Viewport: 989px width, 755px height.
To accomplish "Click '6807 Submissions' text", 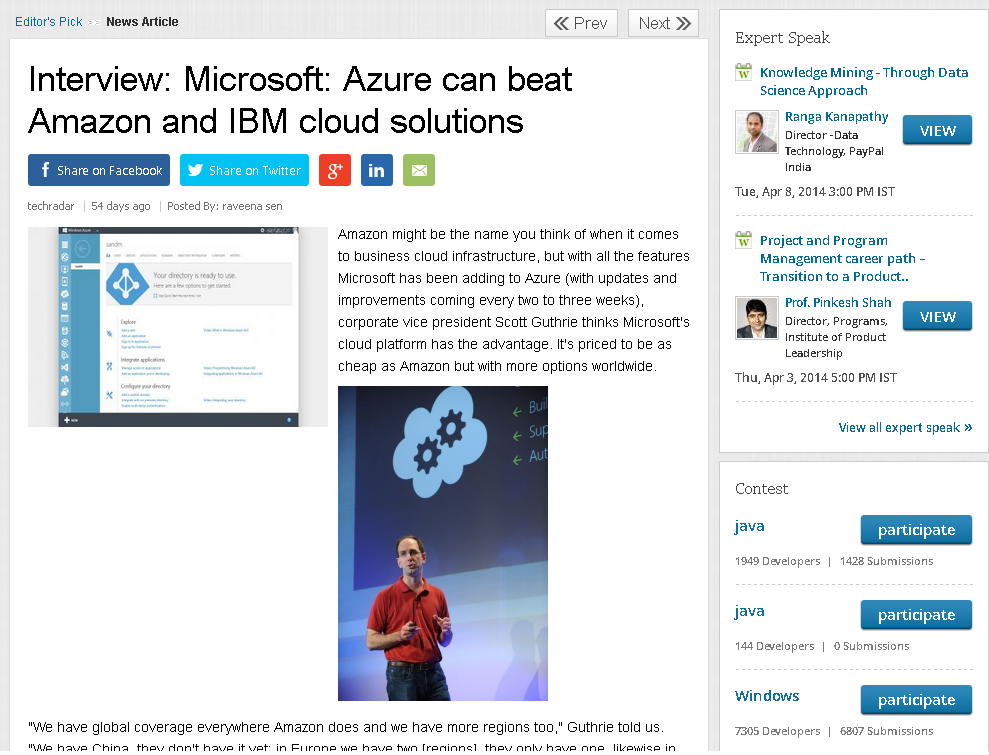I will [886, 731].
